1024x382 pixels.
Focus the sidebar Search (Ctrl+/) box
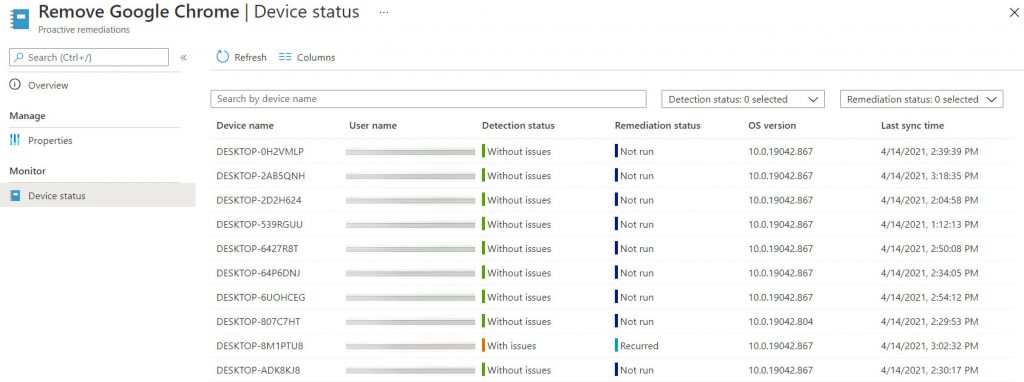(89, 57)
